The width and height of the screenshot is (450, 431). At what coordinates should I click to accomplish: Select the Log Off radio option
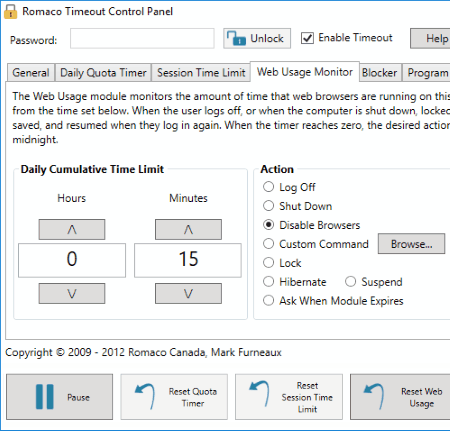click(268, 187)
